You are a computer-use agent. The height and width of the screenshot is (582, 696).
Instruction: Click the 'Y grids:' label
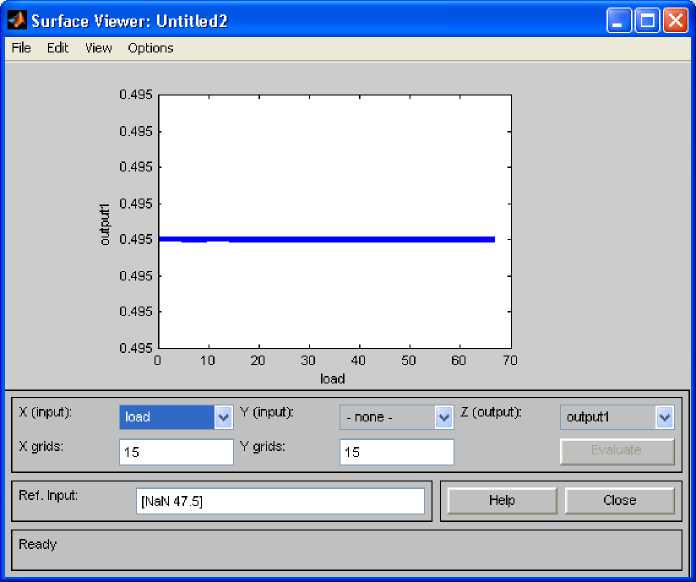262,446
